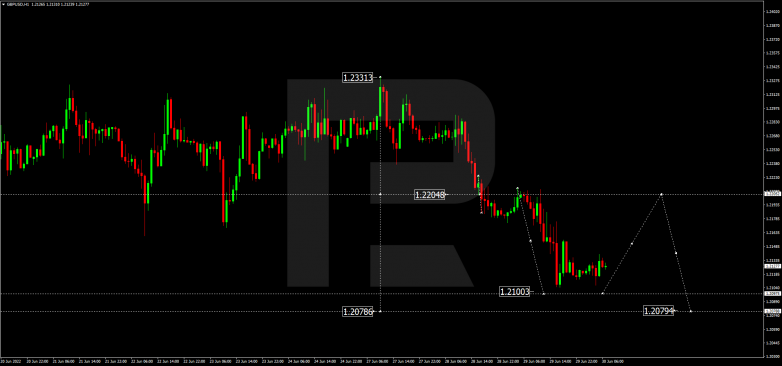Click the 20 Jun 2022 date label
Screen dimensions: 782x366
(9, 361)
